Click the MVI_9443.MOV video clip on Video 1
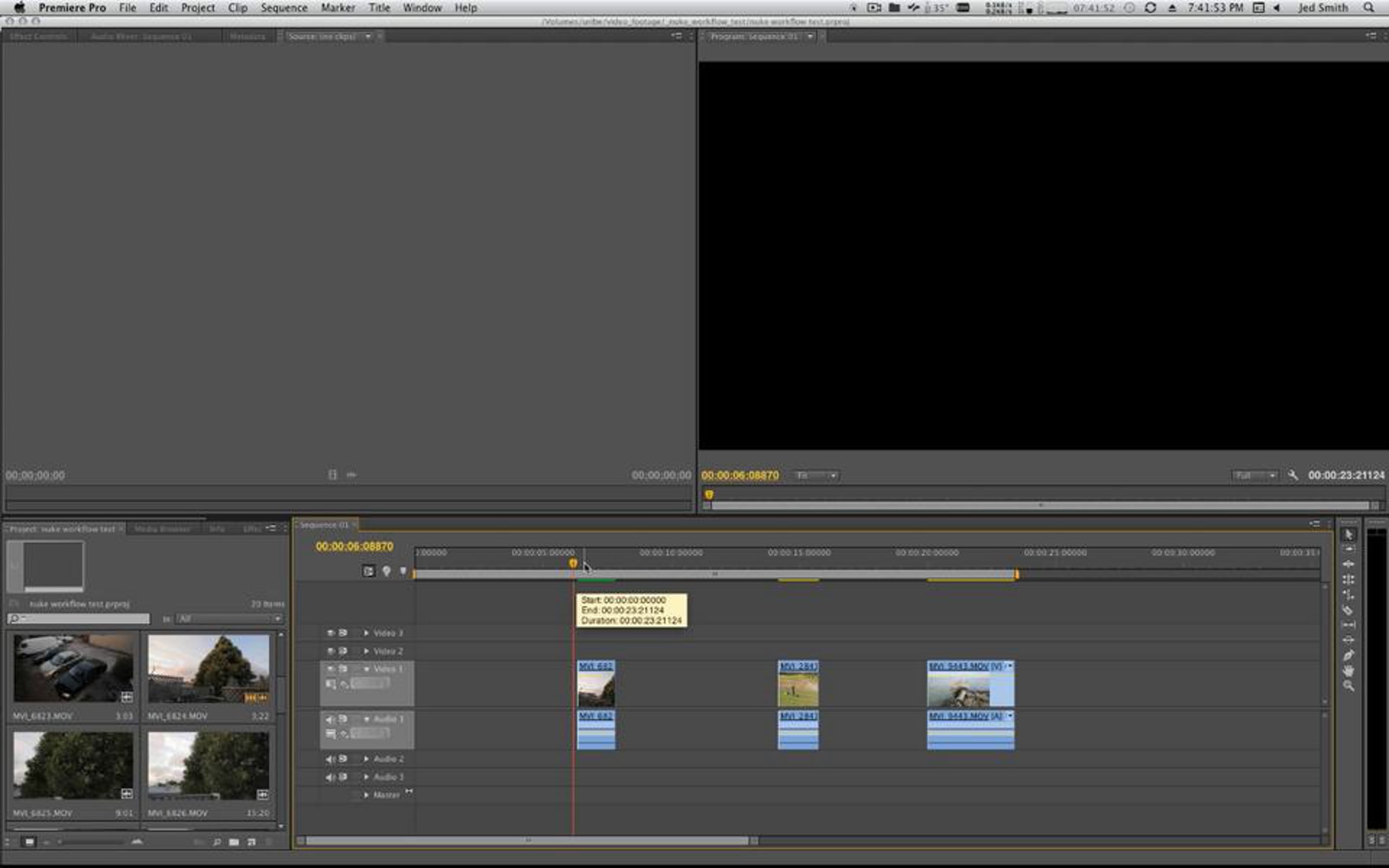The width and height of the screenshot is (1389, 868). click(971, 683)
